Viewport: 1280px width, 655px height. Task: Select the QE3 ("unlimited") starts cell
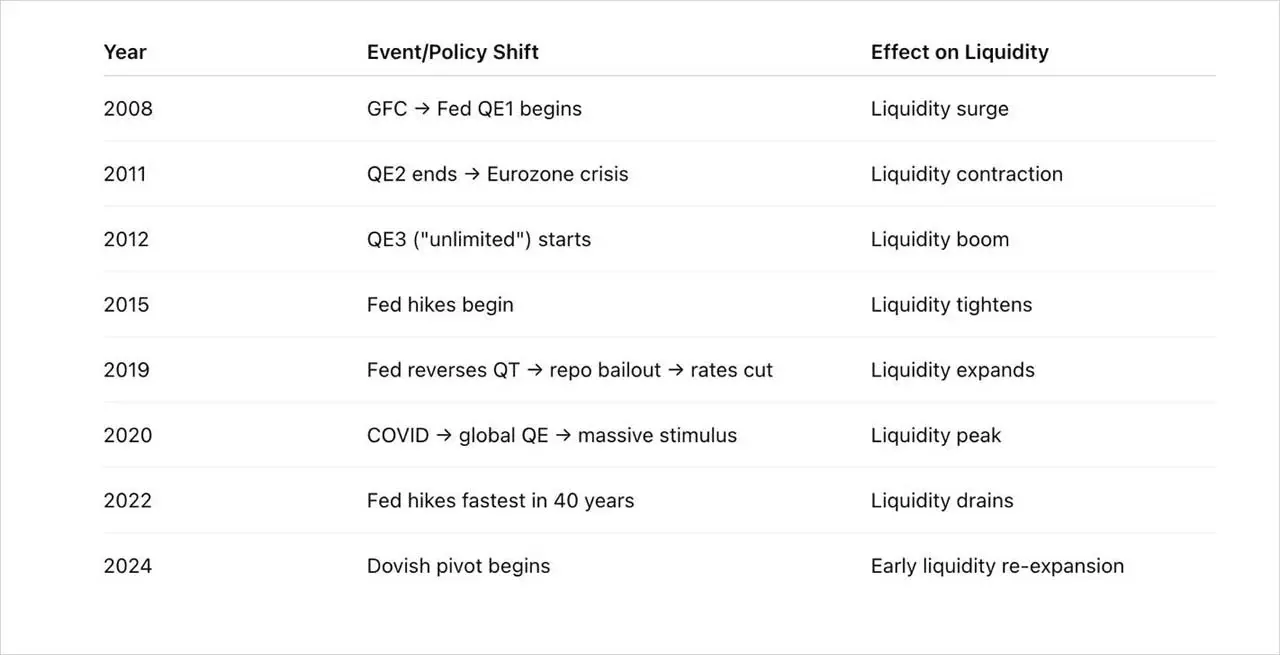(x=478, y=239)
